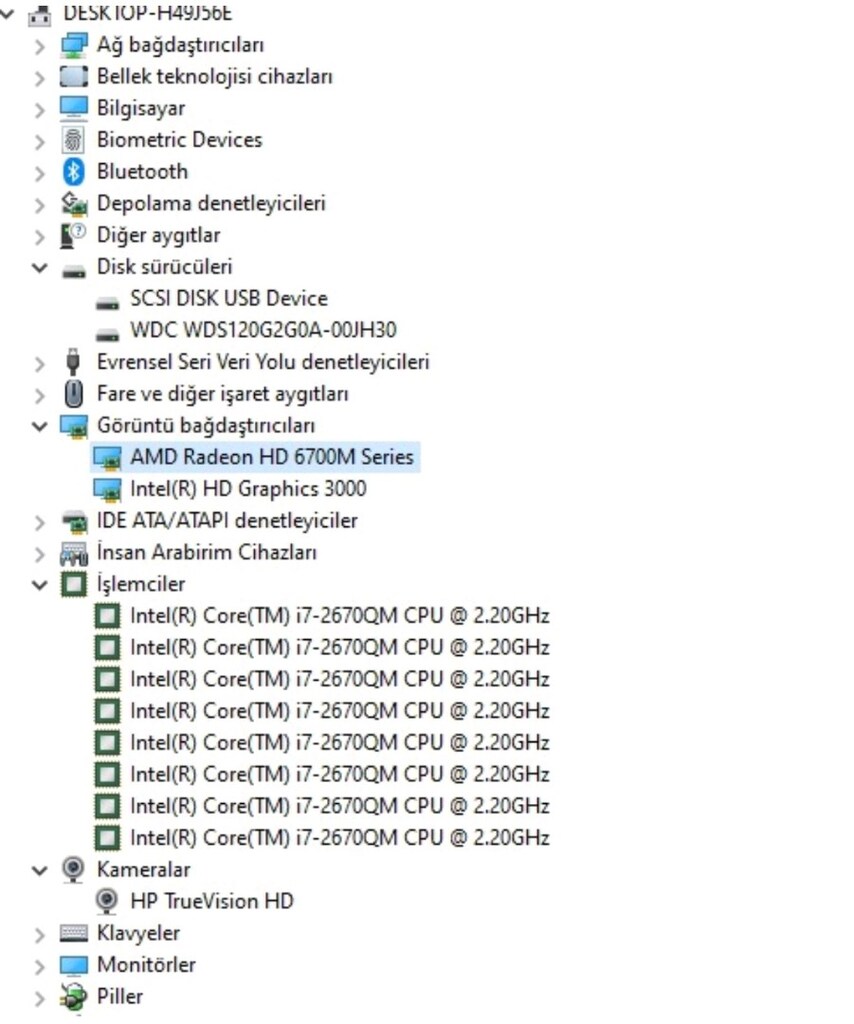Select Intel(R) HD Graphics 3000 label
The image size is (854, 1024).
click(248, 488)
